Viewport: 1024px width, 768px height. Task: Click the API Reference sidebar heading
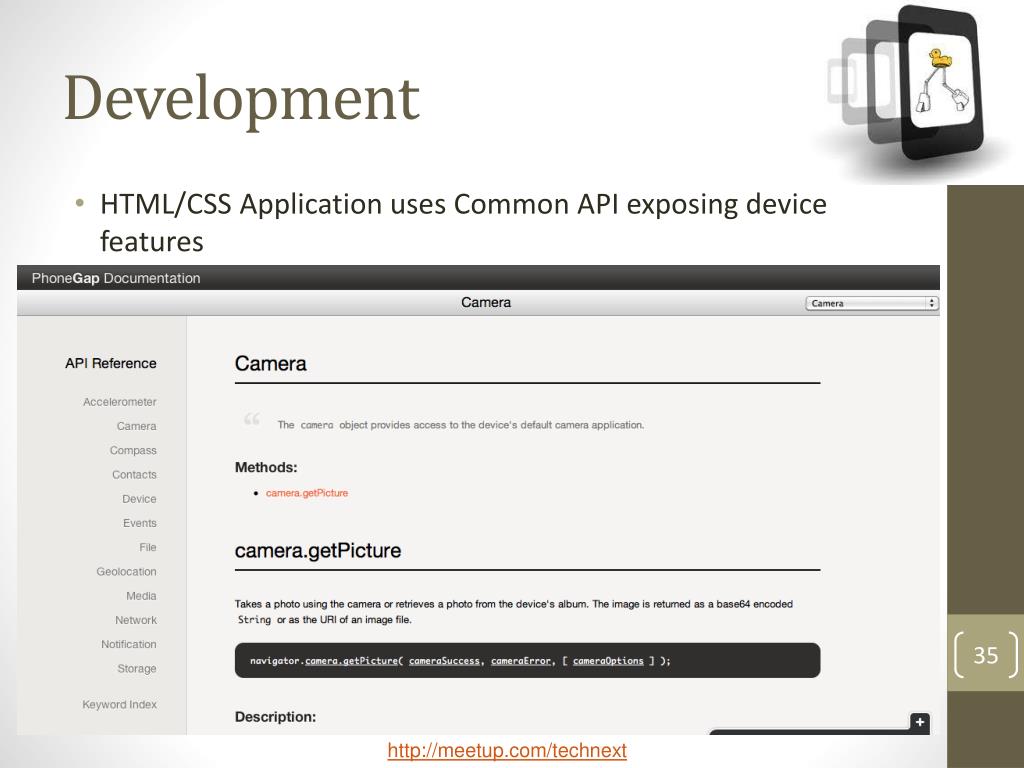tap(110, 363)
